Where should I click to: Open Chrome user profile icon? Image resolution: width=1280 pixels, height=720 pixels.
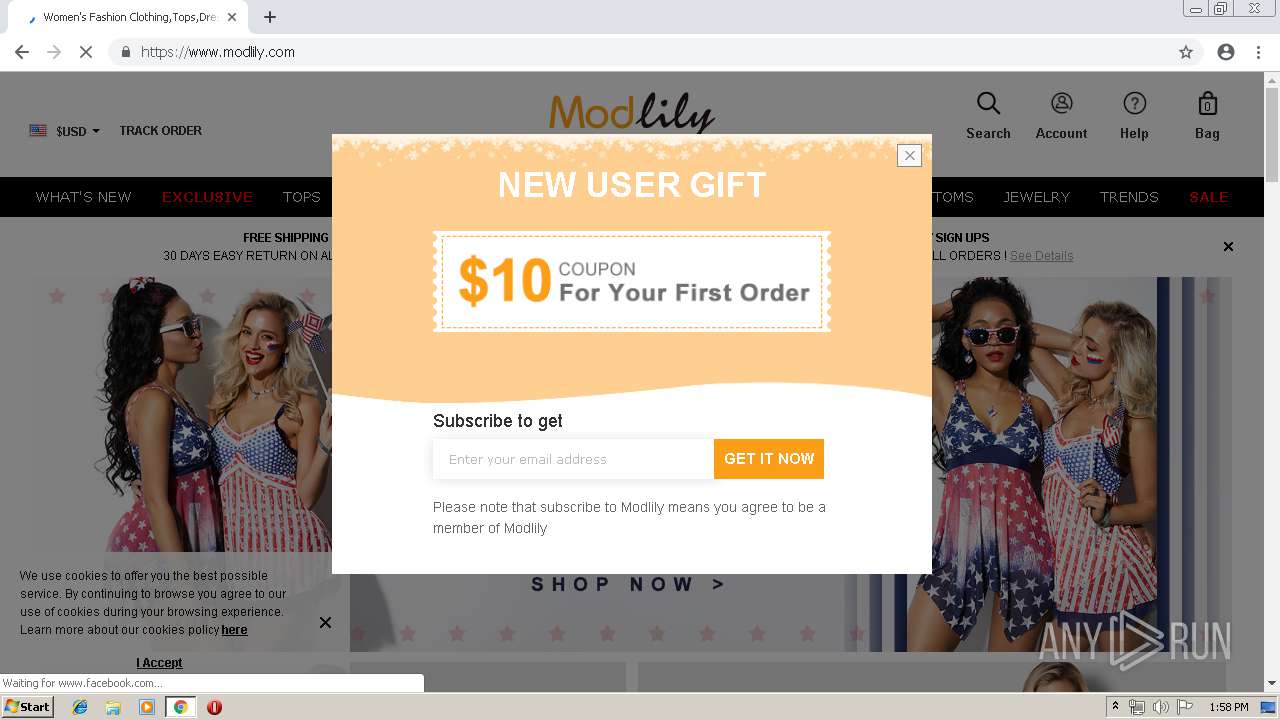coord(1226,52)
